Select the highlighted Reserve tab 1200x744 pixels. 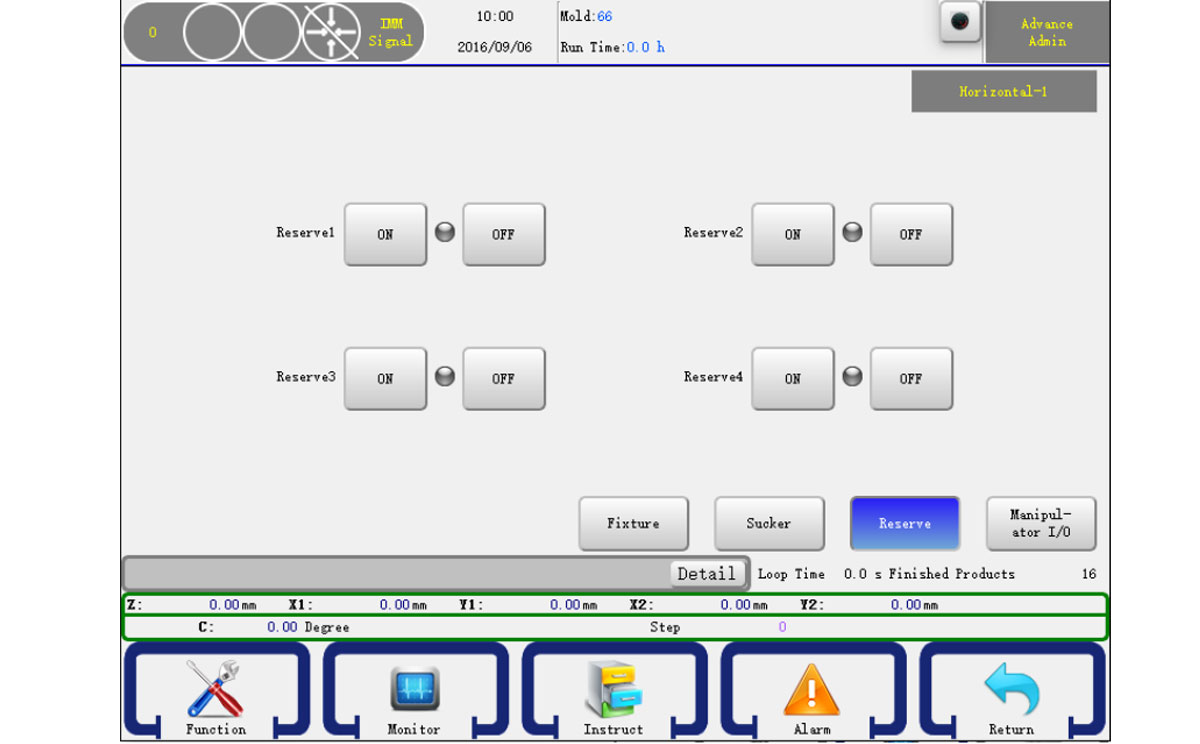point(904,523)
